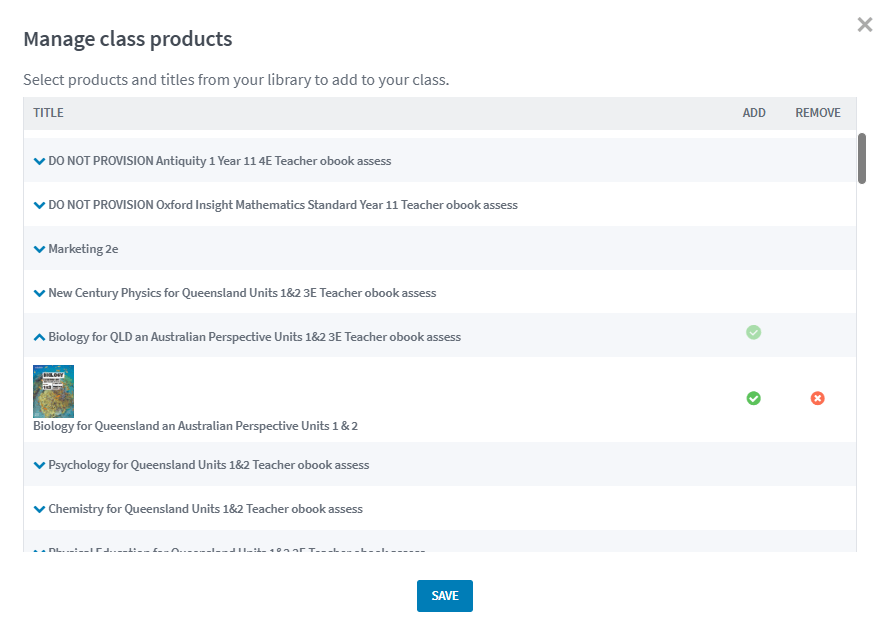The width and height of the screenshot is (888, 635).
Task: Expand the Marketing 2e product
Action: click(x=39, y=249)
